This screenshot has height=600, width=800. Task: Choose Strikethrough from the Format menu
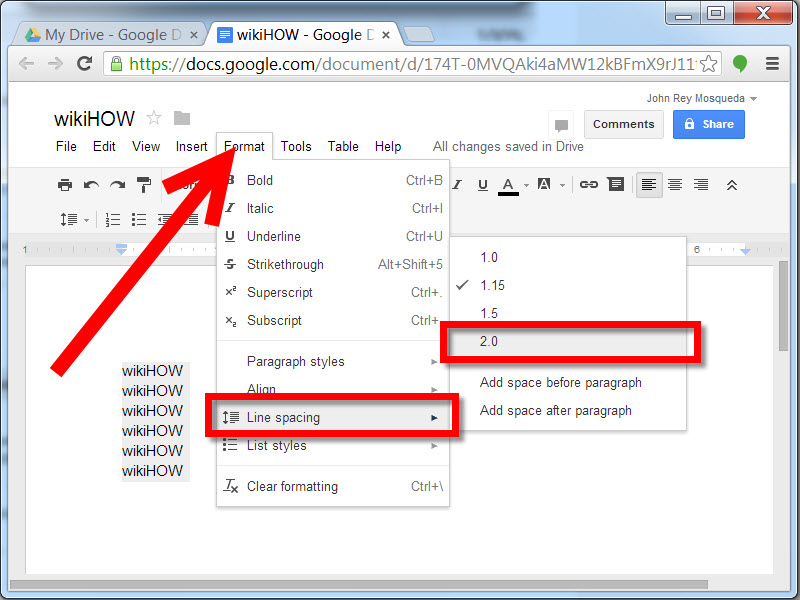click(x=333, y=264)
